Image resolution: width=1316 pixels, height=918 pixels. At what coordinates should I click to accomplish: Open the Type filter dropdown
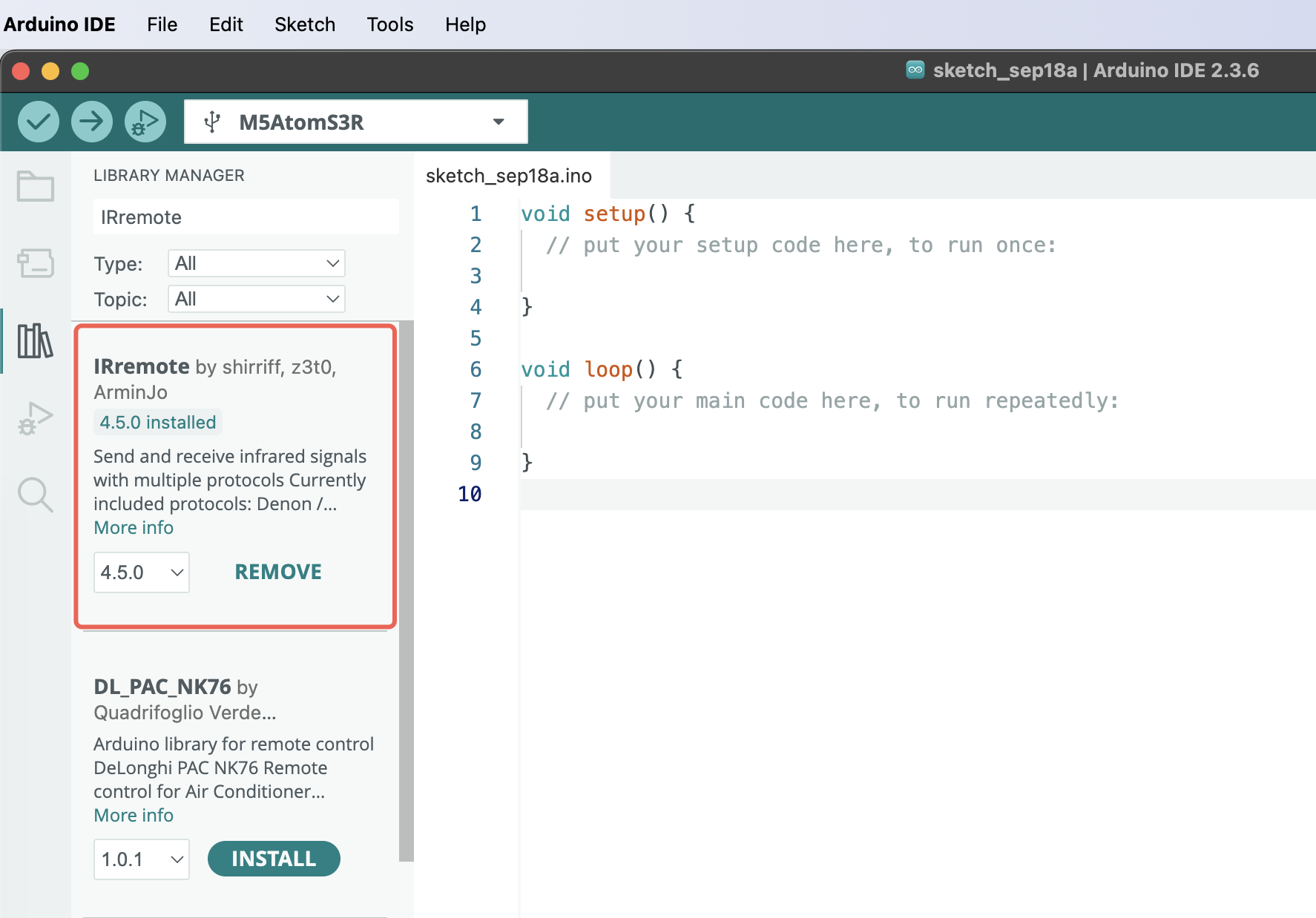(257, 263)
